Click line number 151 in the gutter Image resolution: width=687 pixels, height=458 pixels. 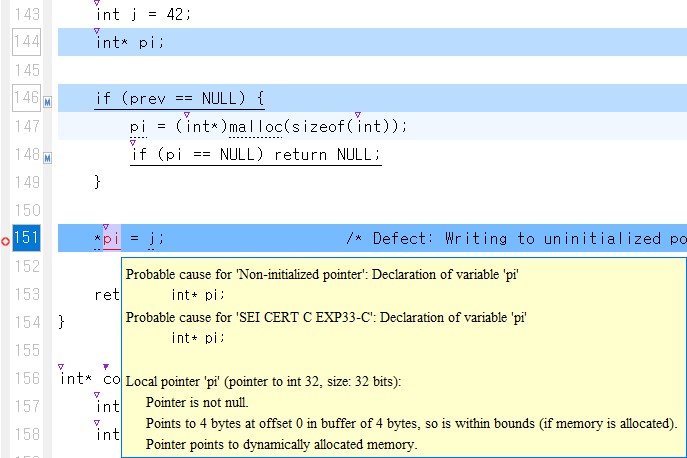(x=27, y=238)
